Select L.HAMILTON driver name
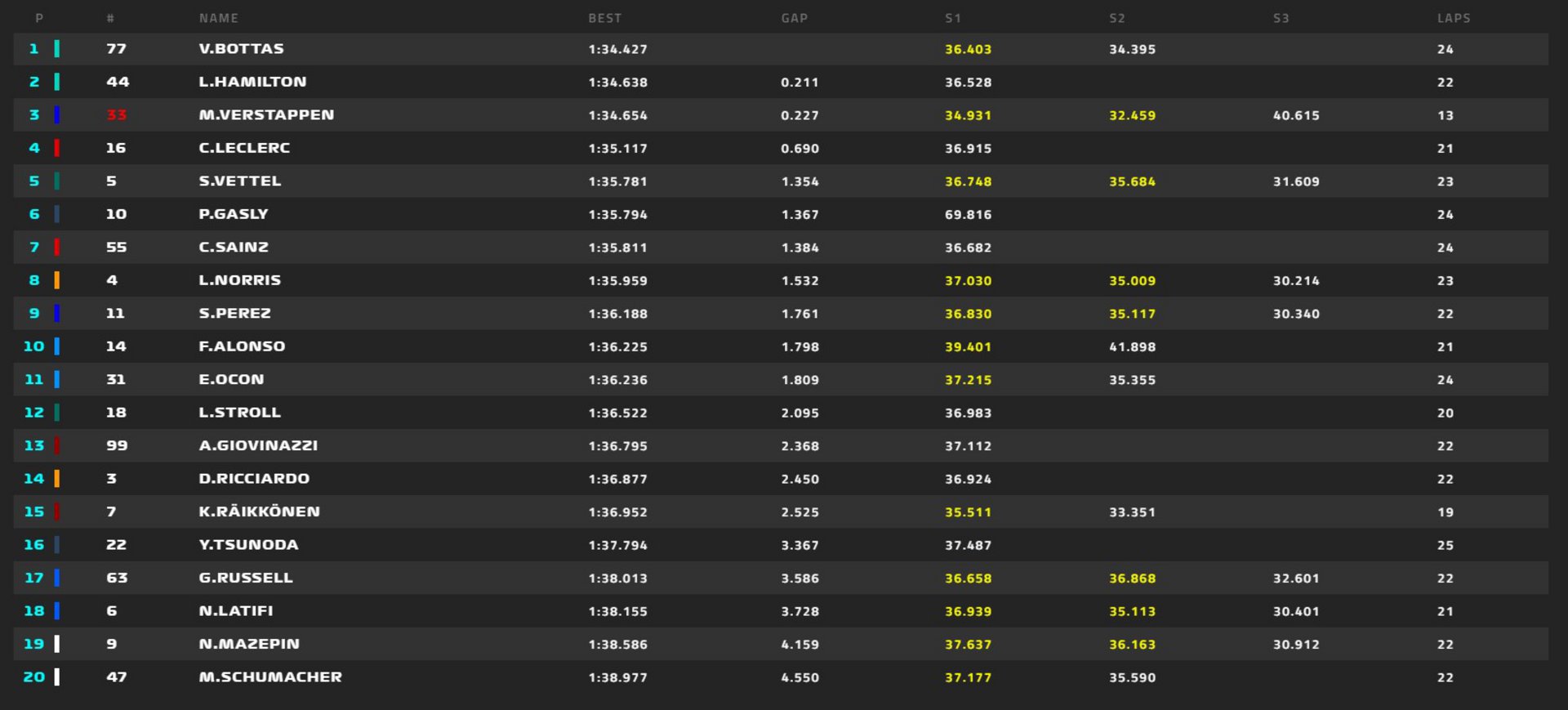The height and width of the screenshot is (710, 1568). 252,82
